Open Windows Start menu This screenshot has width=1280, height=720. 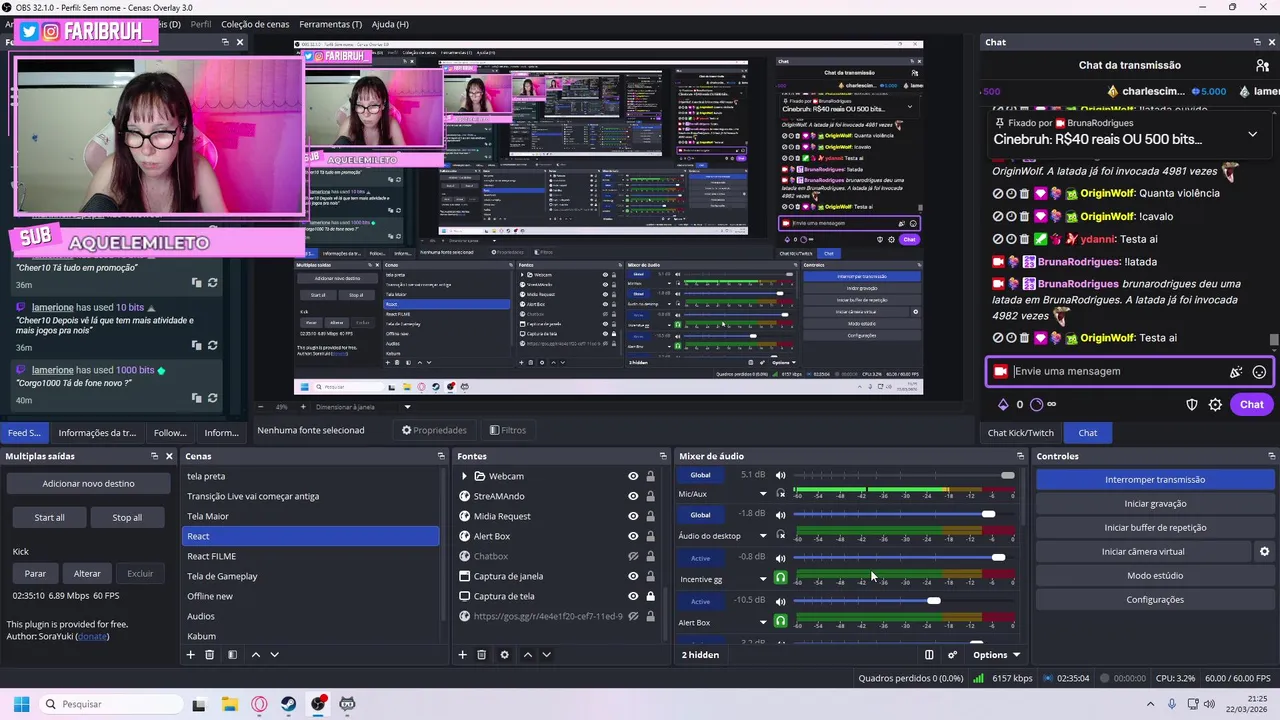click(21, 704)
